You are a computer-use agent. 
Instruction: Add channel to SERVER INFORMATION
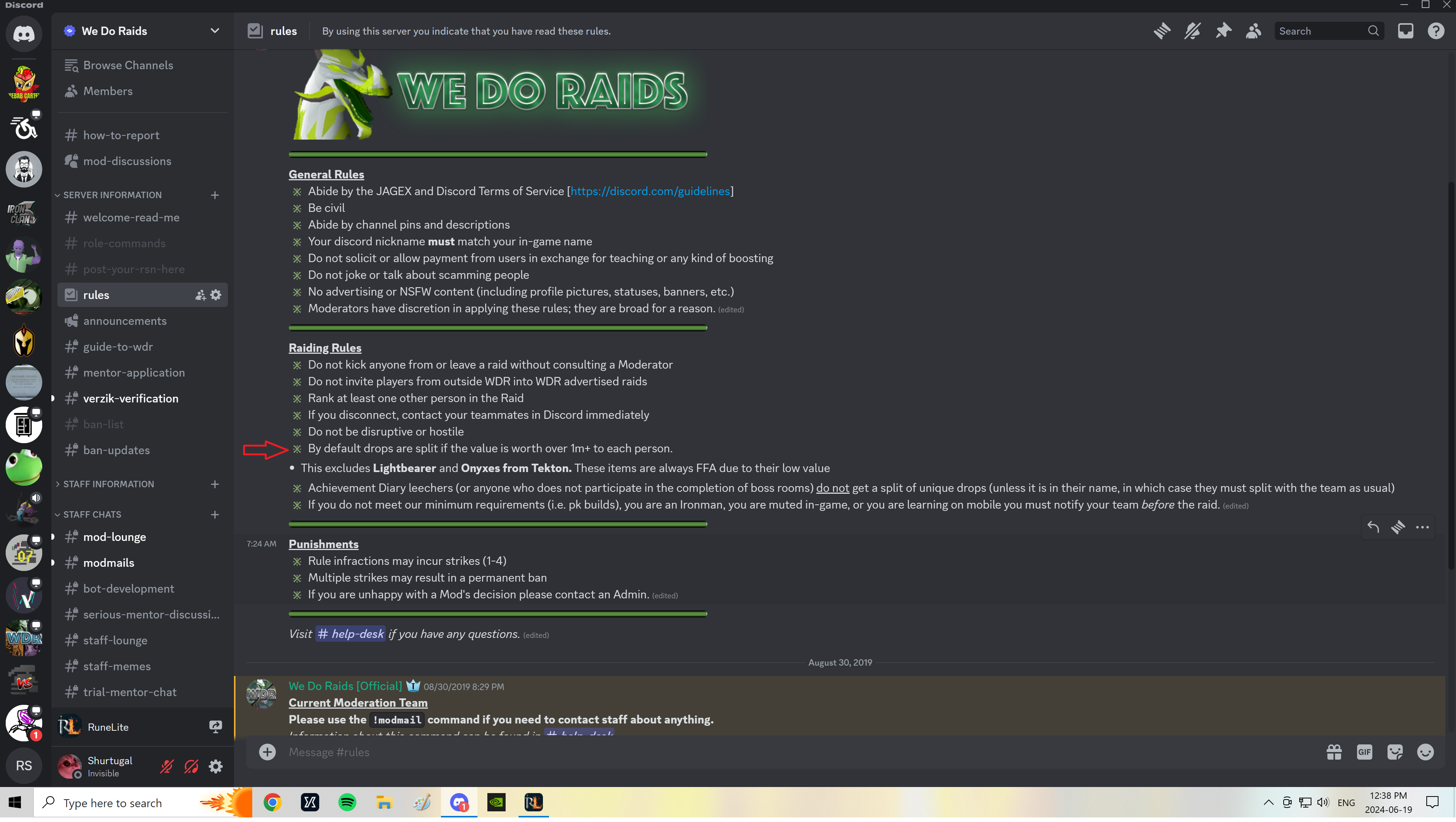click(x=215, y=196)
